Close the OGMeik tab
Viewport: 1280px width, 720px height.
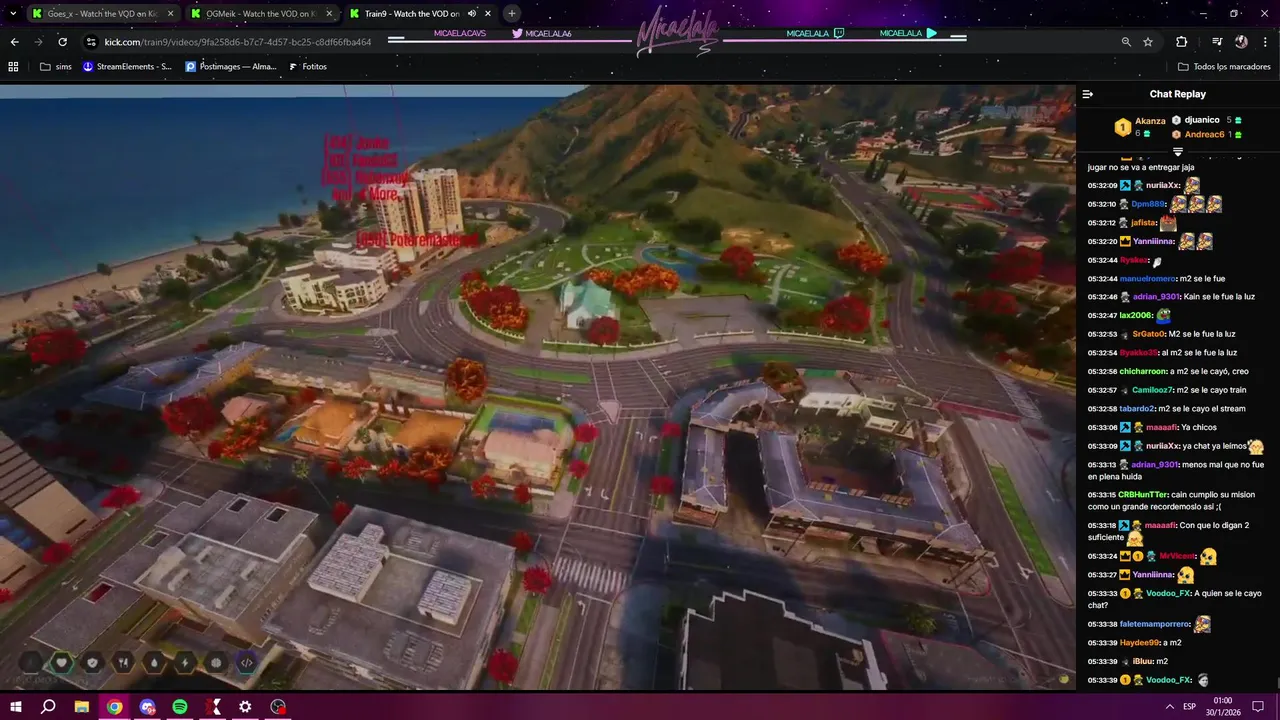point(329,14)
